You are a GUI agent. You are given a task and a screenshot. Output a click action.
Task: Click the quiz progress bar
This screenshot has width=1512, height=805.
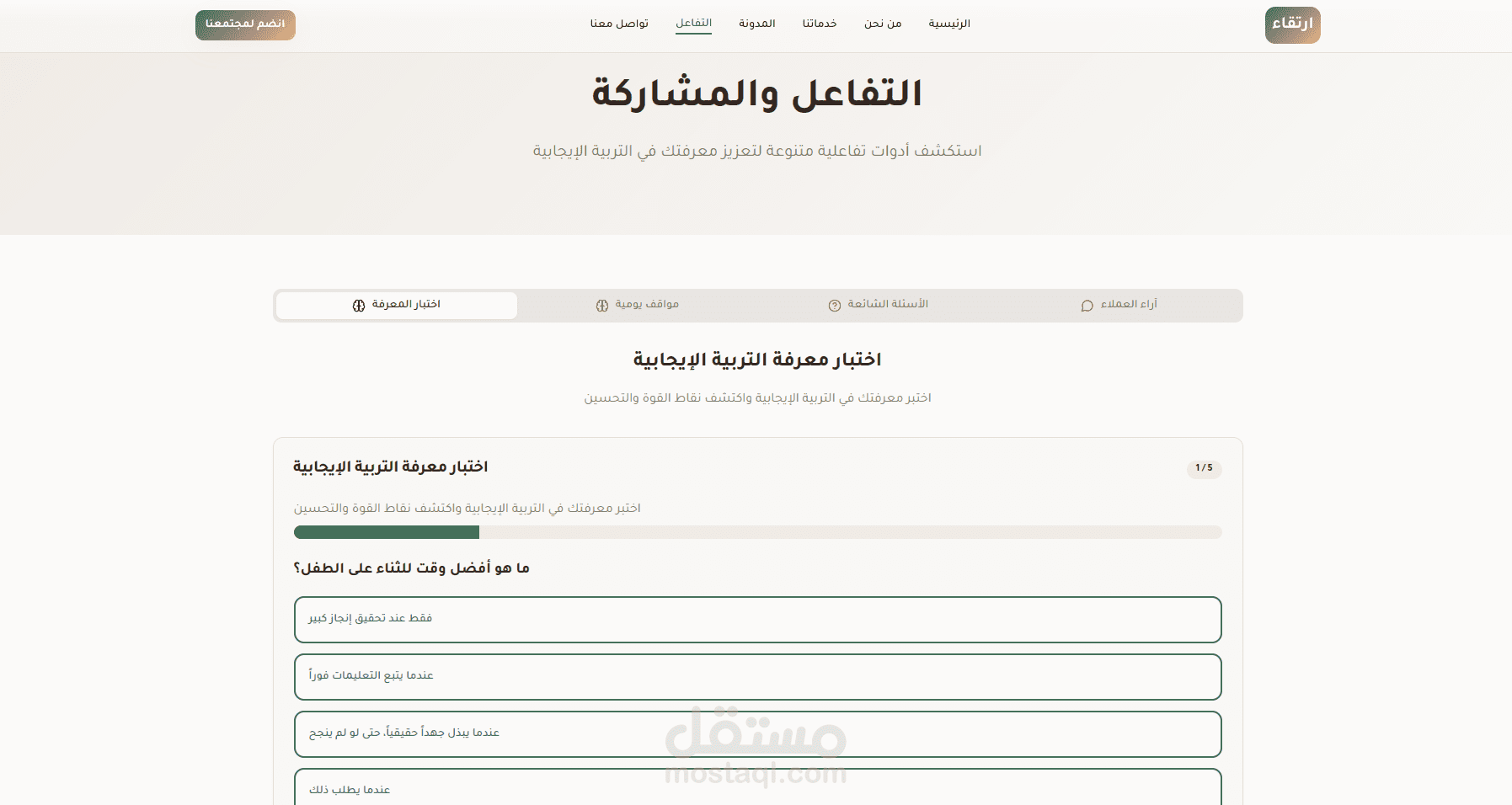[x=757, y=532]
